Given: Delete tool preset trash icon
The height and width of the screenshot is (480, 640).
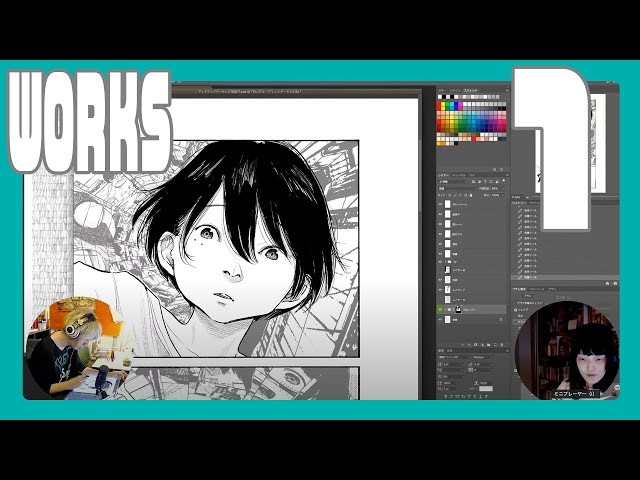Looking at the screenshot, I should coord(616,283).
